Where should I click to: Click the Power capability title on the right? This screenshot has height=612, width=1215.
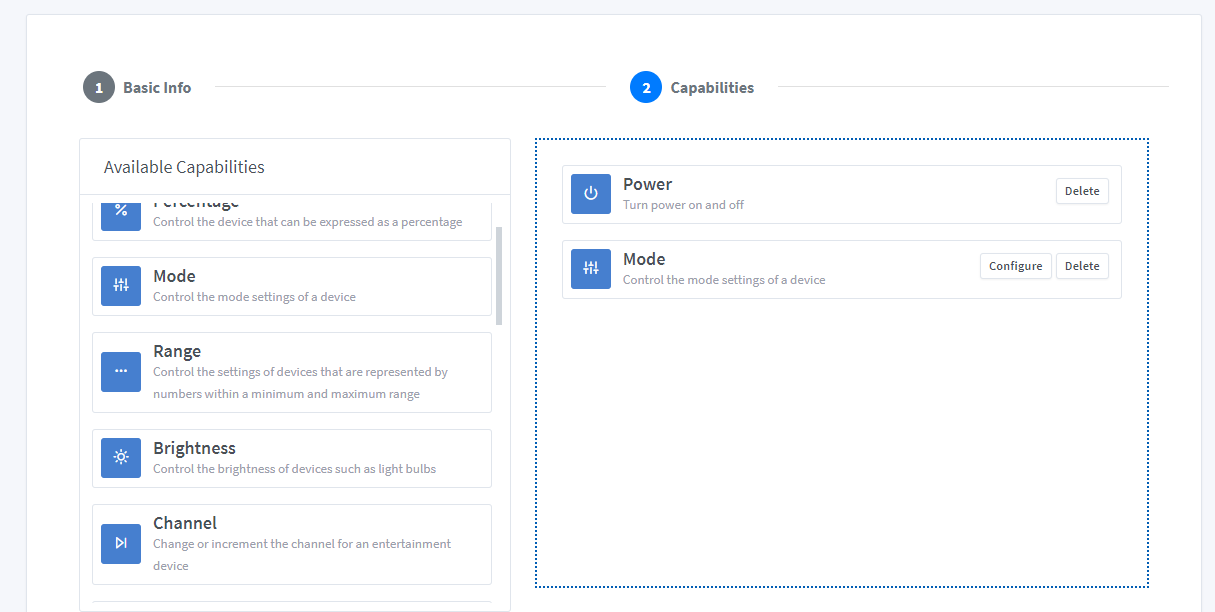click(x=647, y=184)
